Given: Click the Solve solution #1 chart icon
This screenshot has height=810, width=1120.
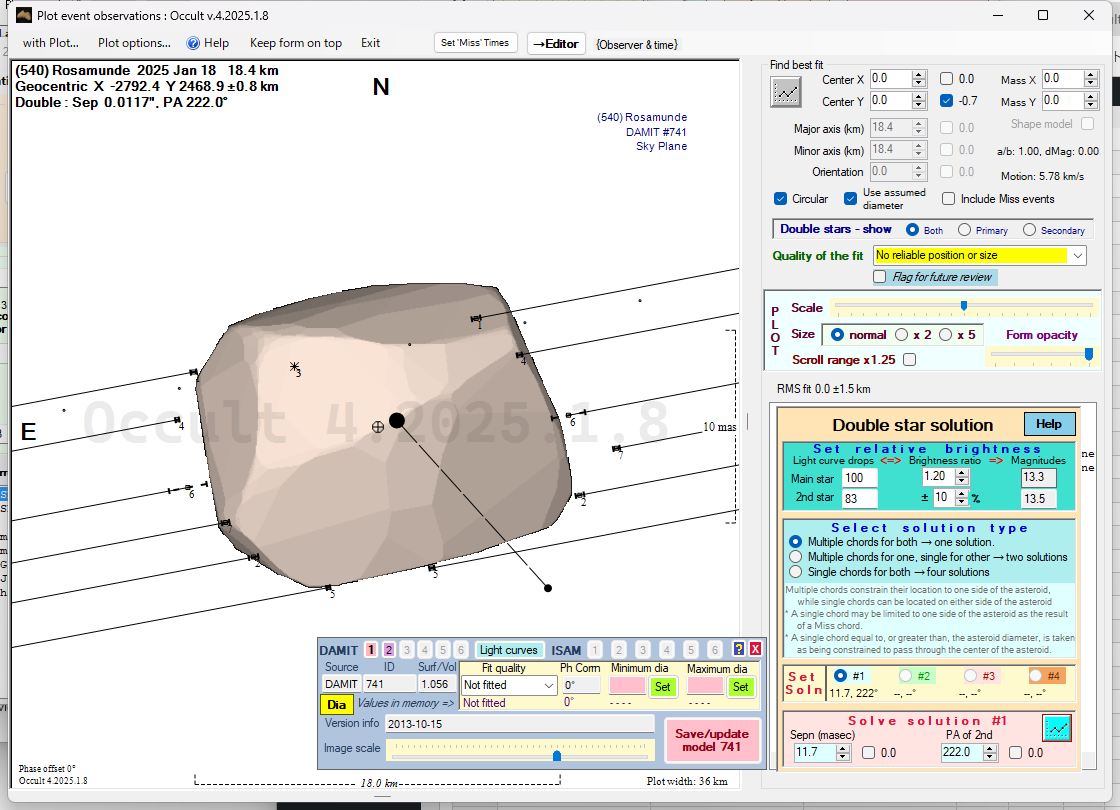Looking at the screenshot, I should [1057, 728].
